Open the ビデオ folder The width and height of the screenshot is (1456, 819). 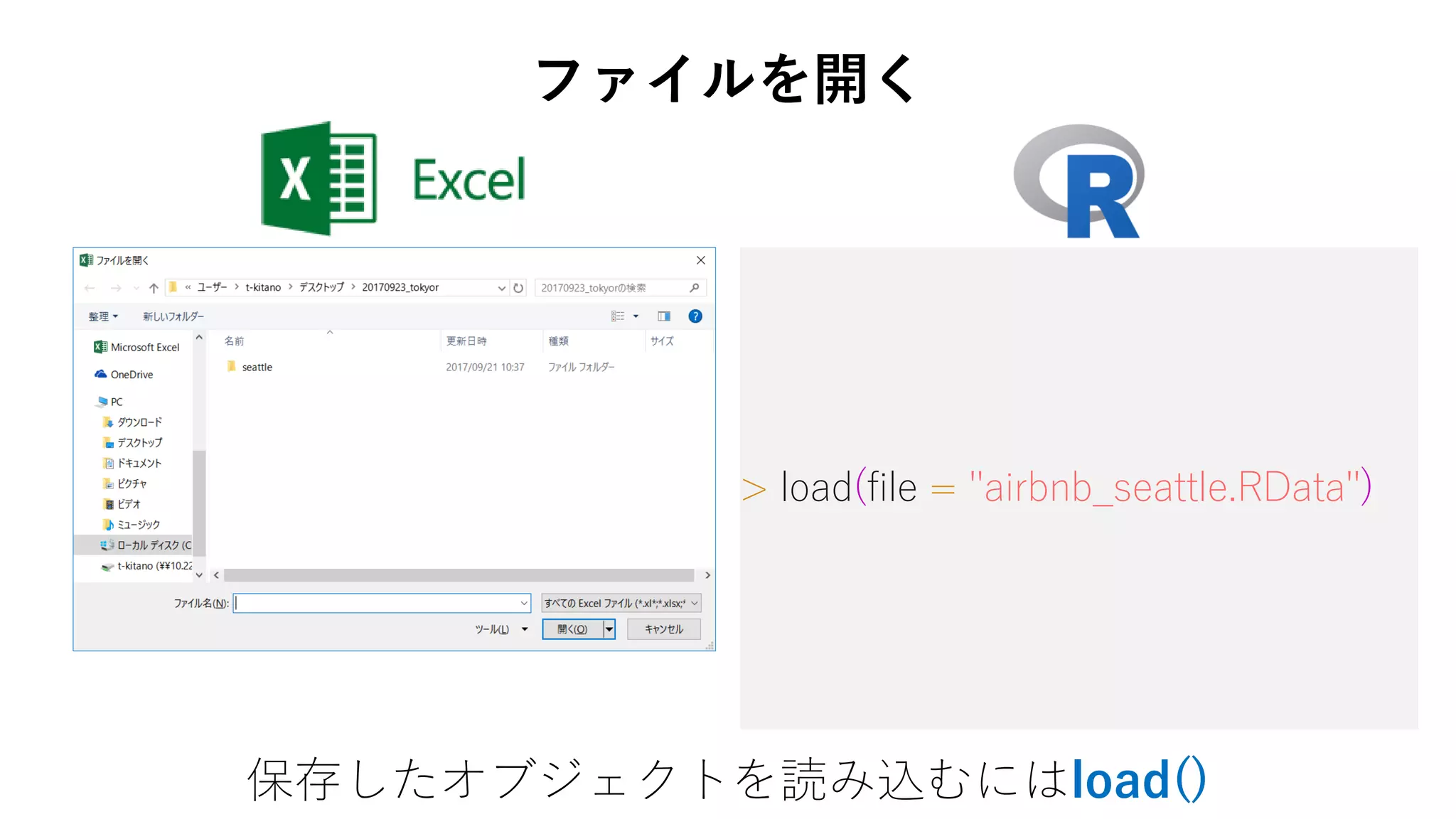(x=122, y=504)
